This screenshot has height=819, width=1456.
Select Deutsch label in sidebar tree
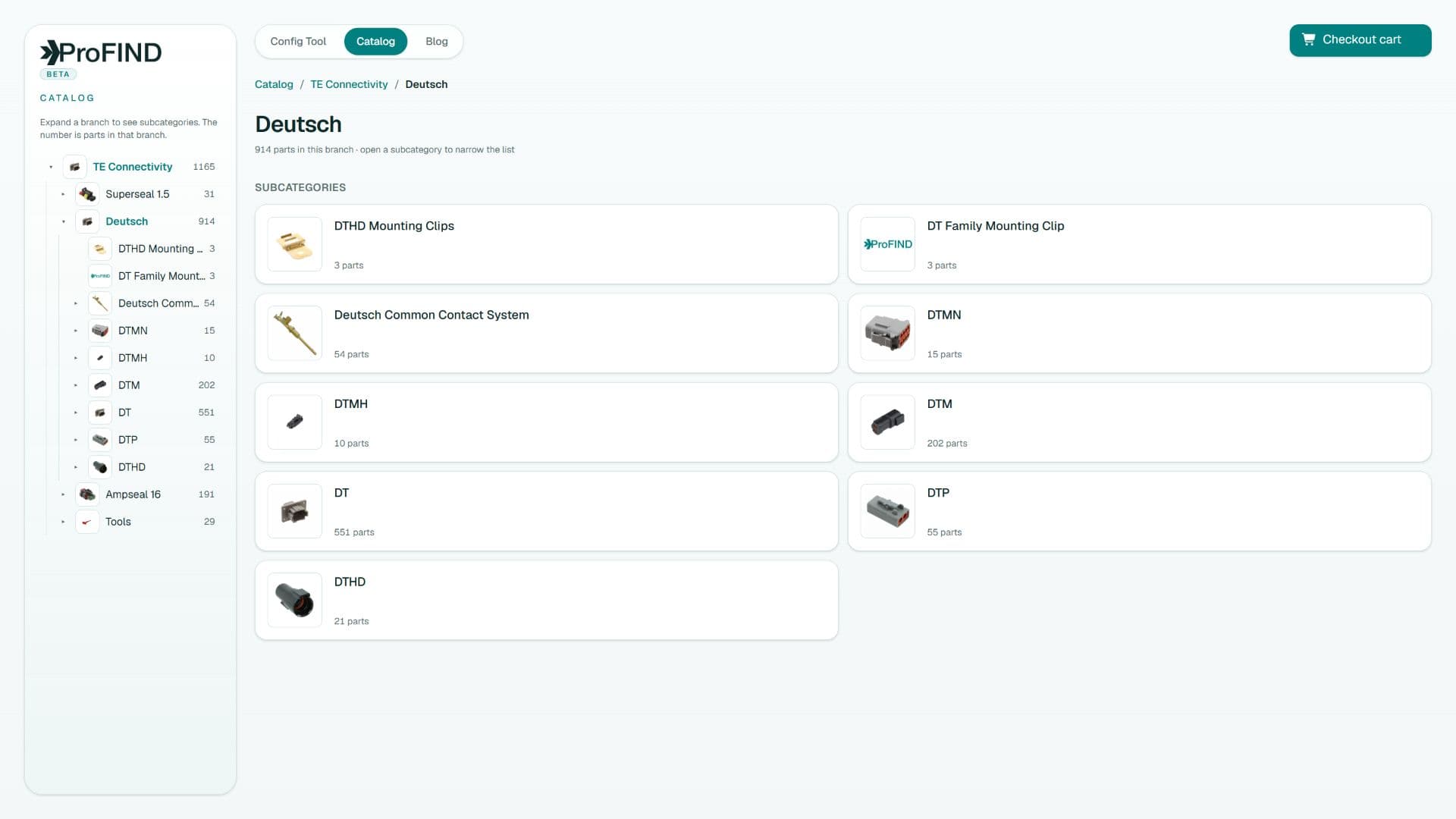click(127, 221)
